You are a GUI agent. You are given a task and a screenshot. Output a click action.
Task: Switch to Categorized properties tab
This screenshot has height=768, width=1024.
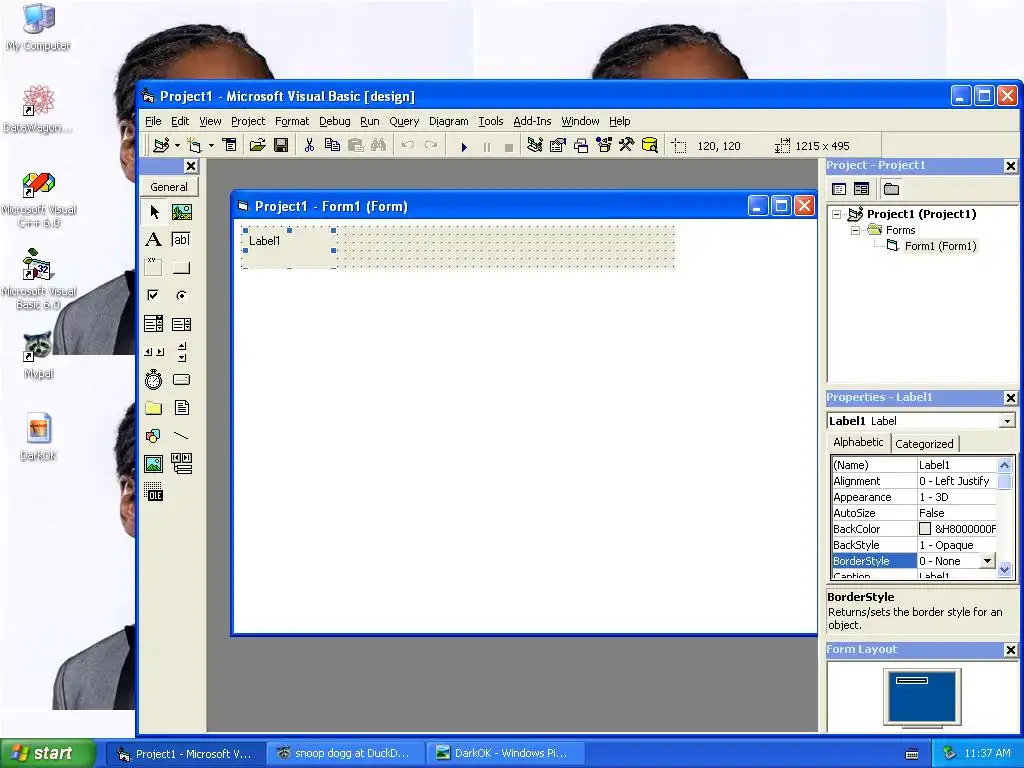tap(924, 443)
